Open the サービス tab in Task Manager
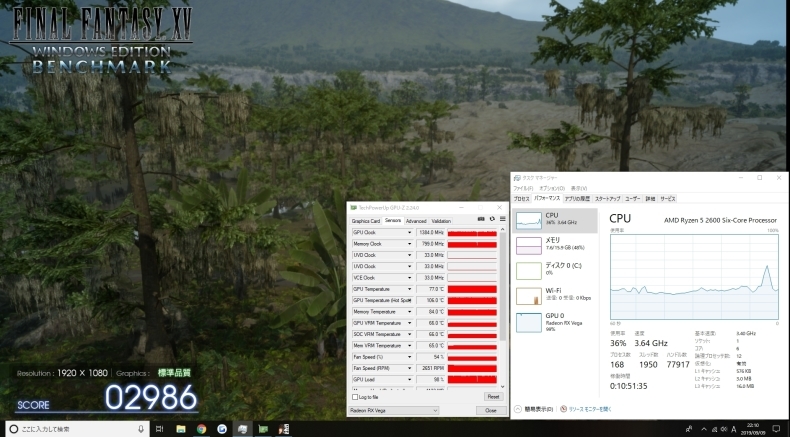790x437 pixels. (668, 199)
